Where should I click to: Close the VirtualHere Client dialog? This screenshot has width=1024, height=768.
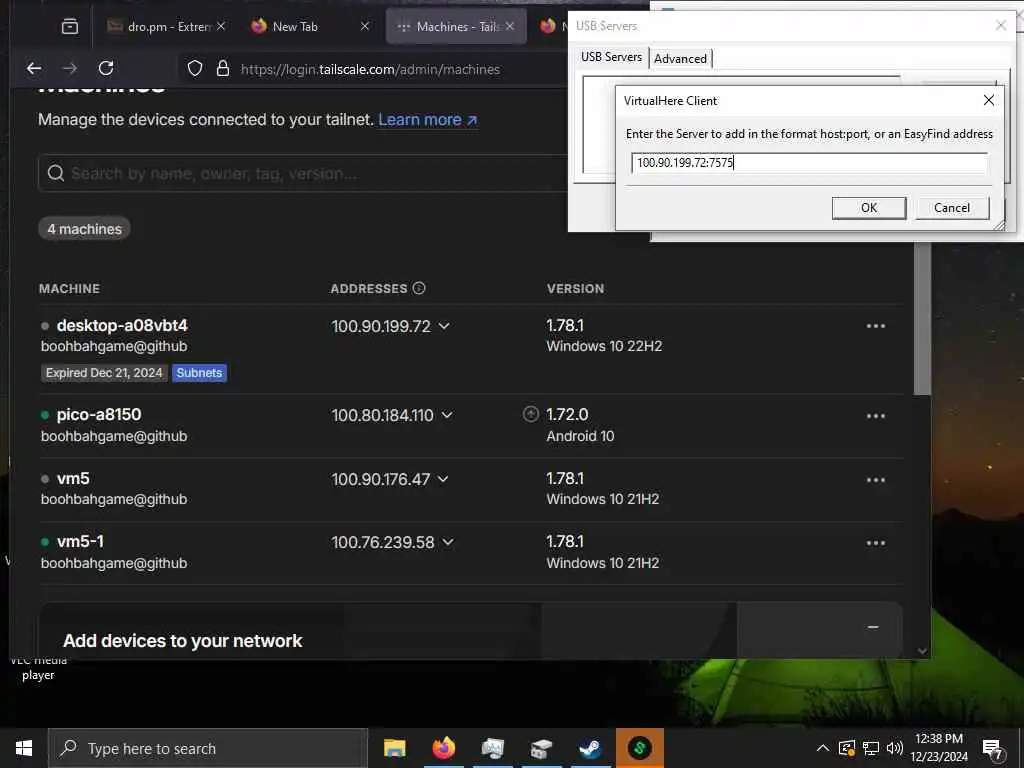(x=988, y=100)
